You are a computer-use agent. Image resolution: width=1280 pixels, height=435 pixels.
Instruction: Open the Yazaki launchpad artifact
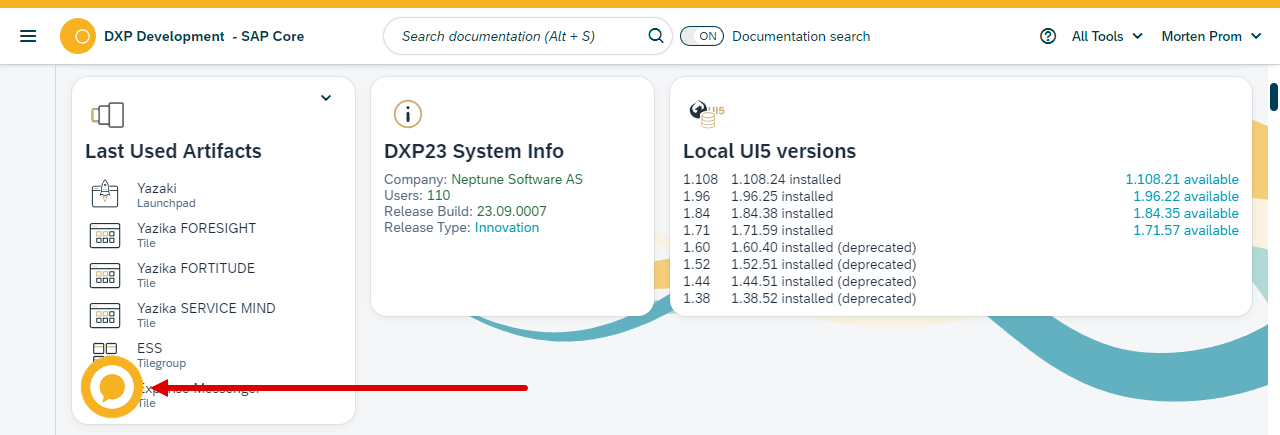[212, 195]
